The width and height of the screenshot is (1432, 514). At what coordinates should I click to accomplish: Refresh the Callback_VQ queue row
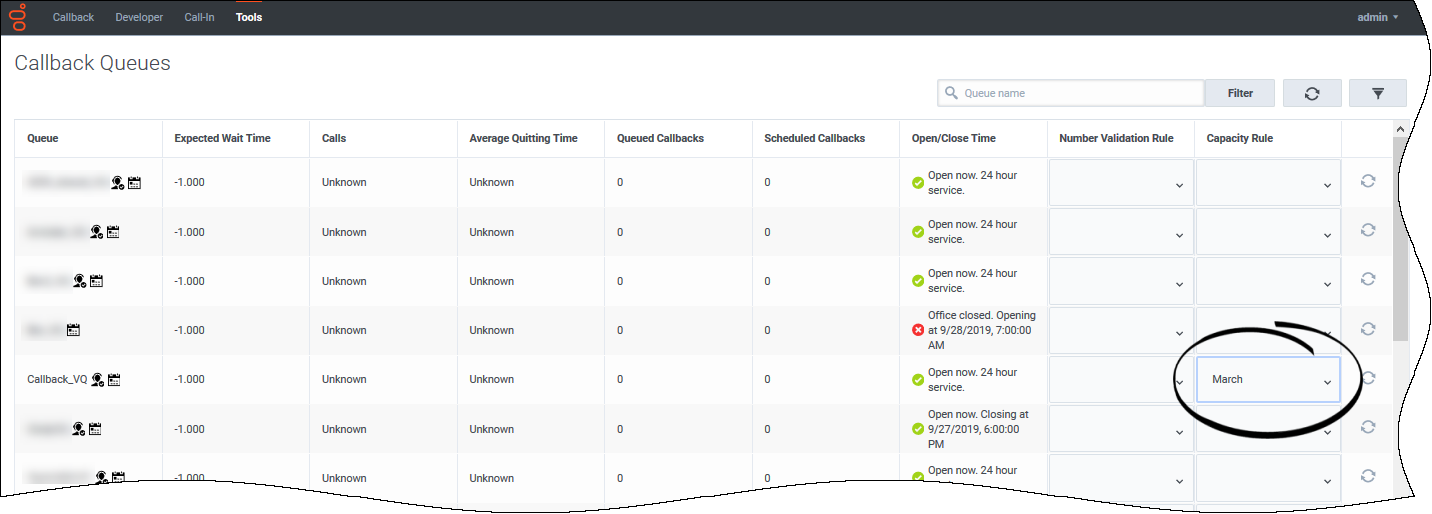click(x=1368, y=378)
